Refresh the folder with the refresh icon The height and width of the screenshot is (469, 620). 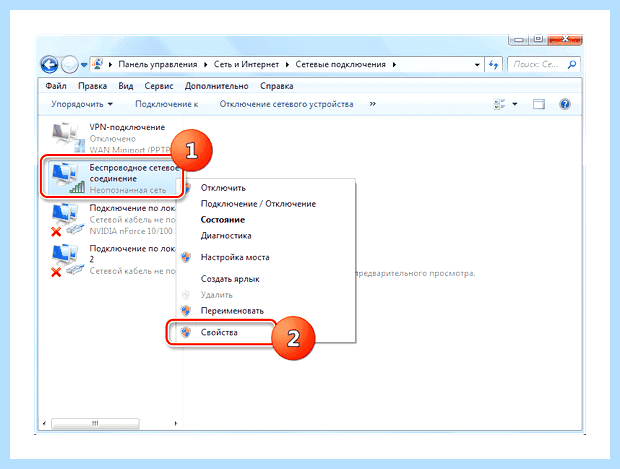[493, 64]
